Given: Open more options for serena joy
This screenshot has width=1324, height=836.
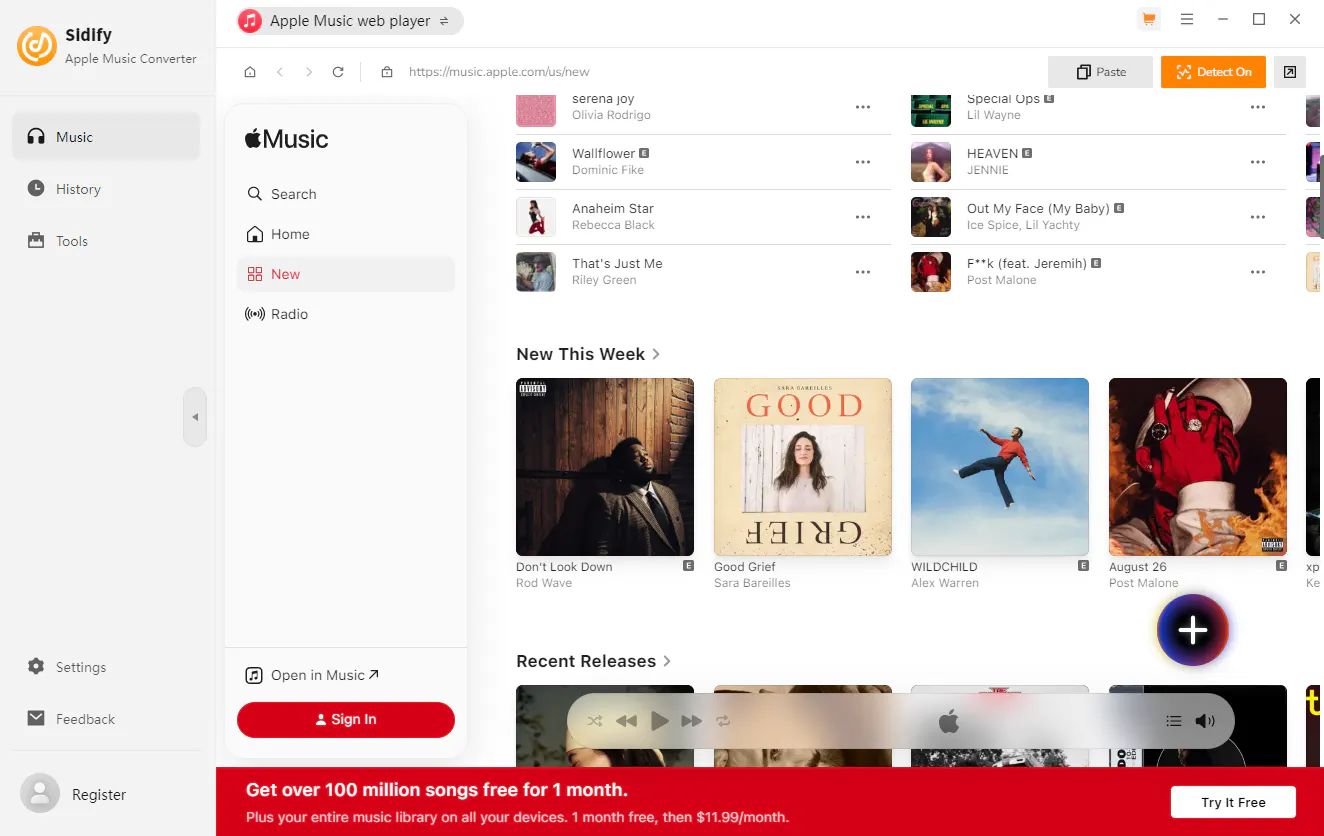Looking at the screenshot, I should (x=862, y=107).
